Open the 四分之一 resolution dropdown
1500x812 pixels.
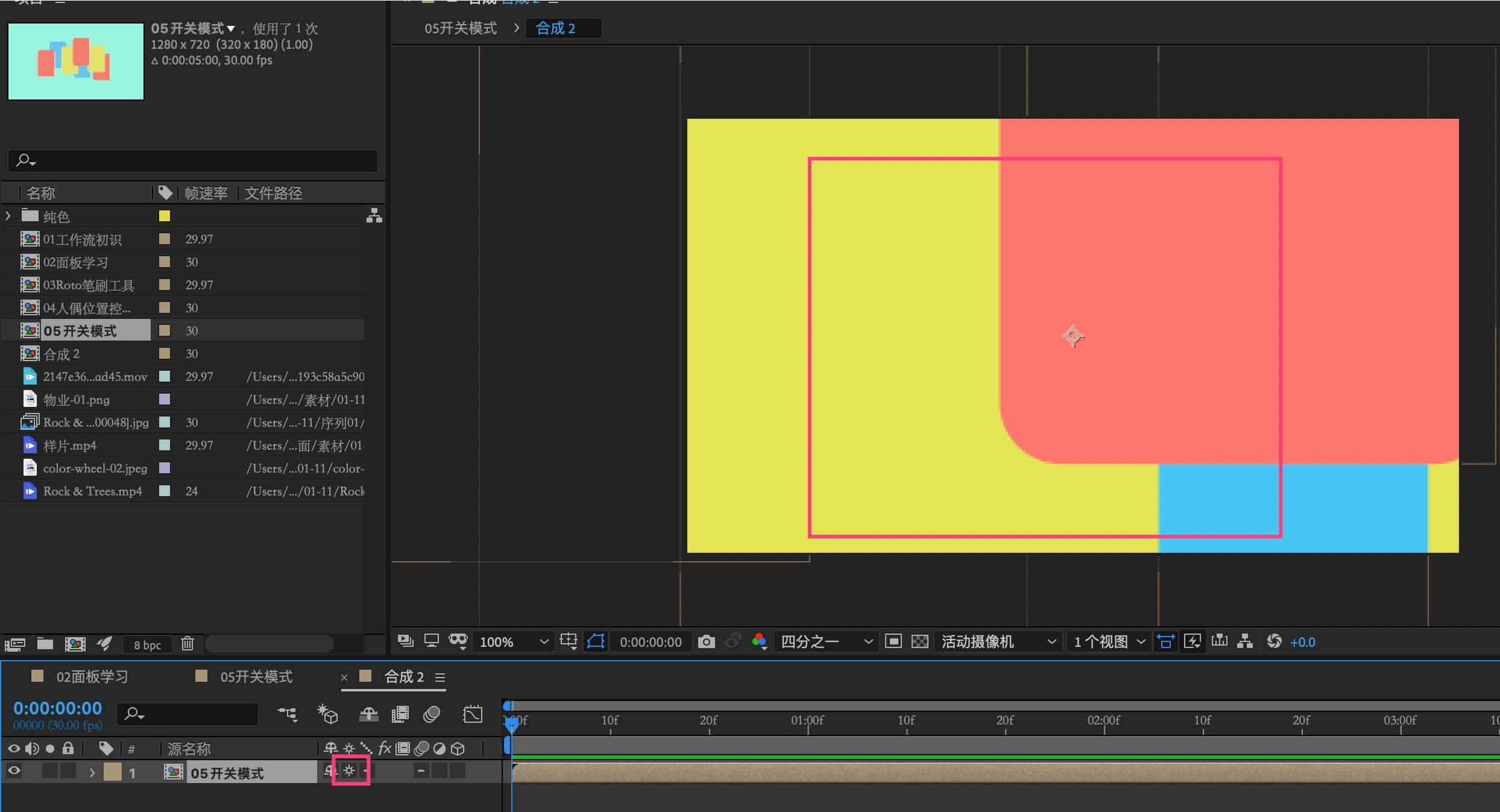pyautogui.click(x=826, y=642)
